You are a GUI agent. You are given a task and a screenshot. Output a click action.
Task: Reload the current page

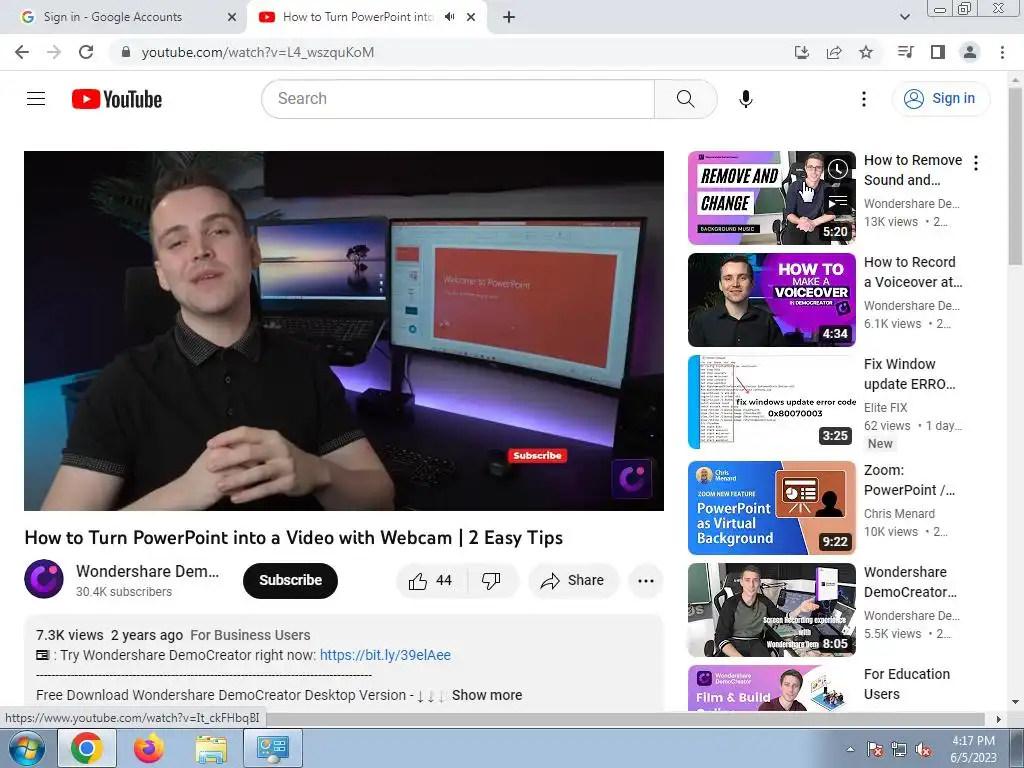[x=86, y=52]
